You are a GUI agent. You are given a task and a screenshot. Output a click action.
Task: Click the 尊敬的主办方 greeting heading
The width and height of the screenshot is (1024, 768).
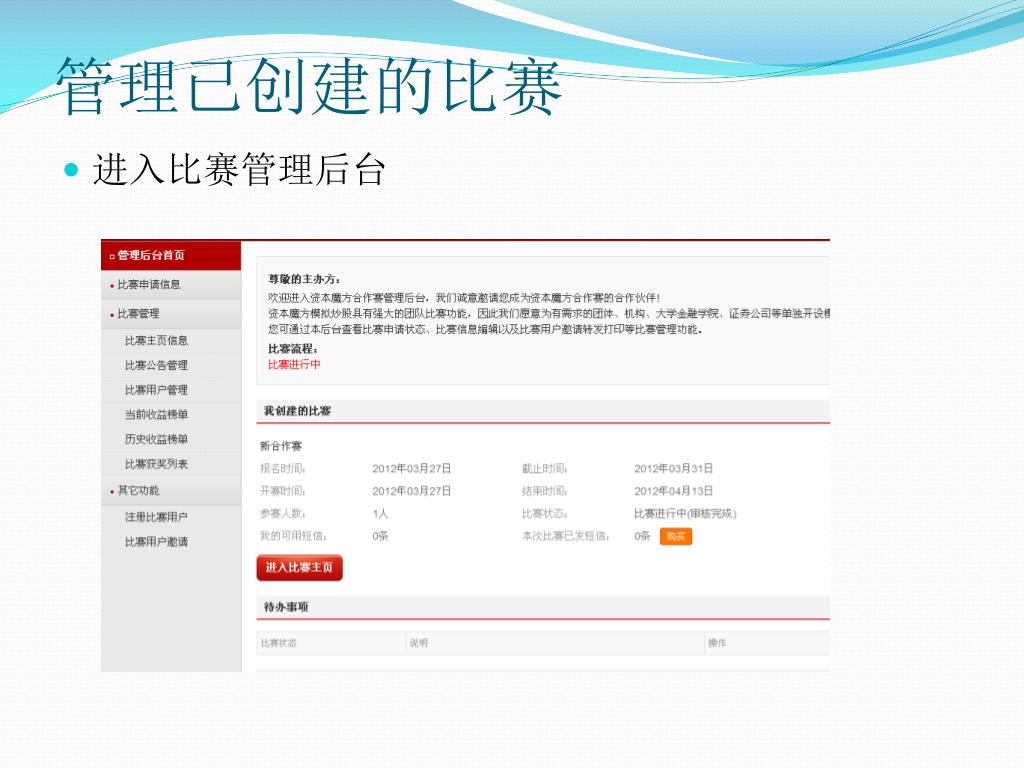pos(304,280)
